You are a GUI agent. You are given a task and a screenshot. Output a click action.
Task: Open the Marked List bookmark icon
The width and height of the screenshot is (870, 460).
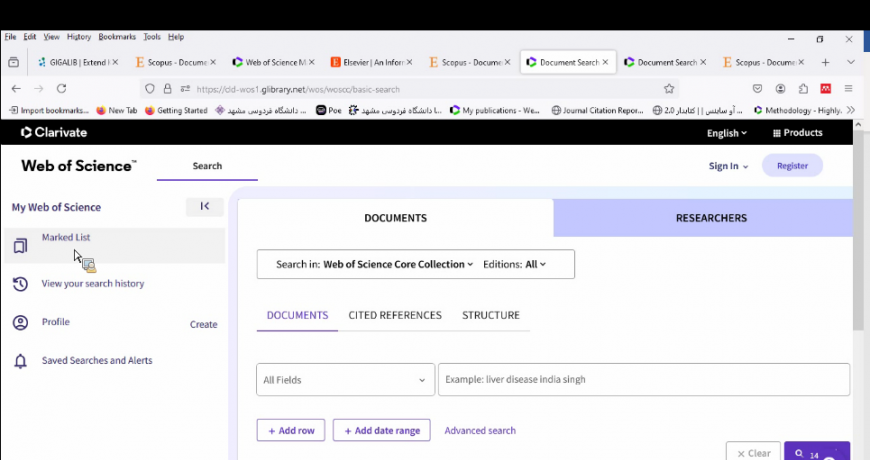[x=20, y=245]
